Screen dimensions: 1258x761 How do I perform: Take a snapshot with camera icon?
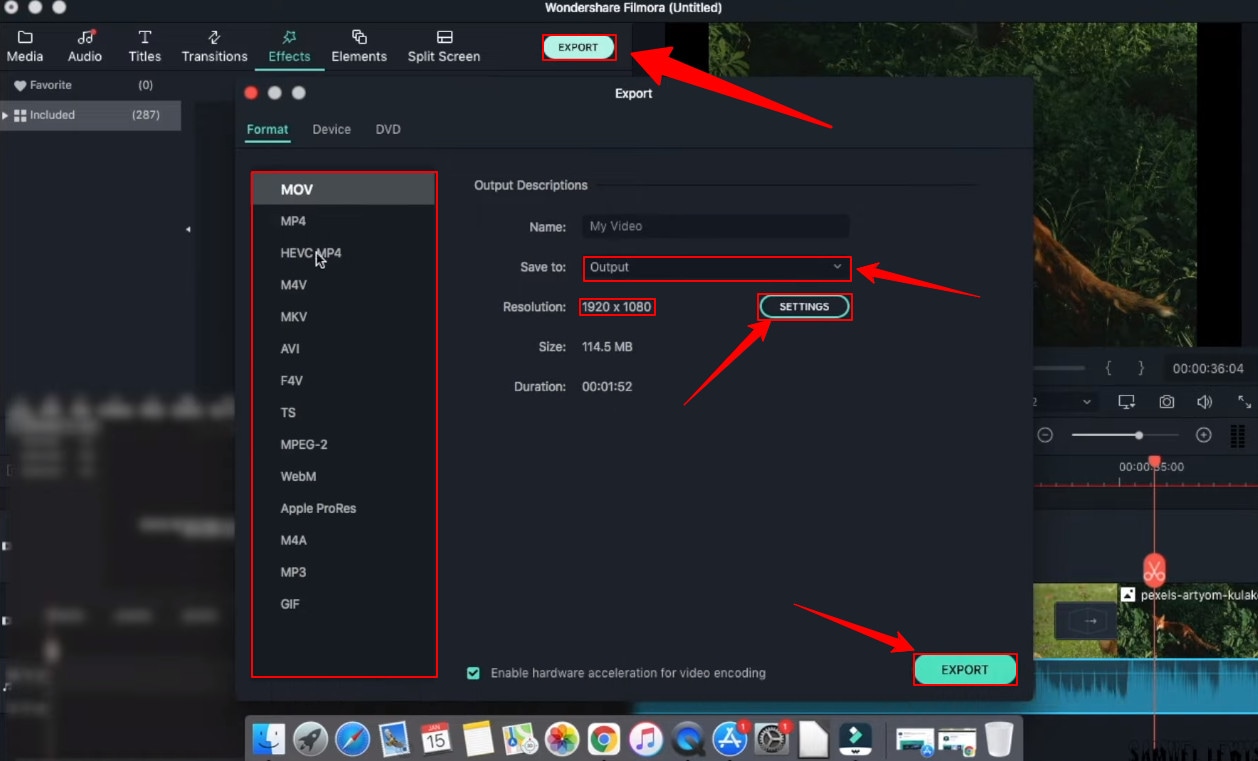pos(1167,402)
